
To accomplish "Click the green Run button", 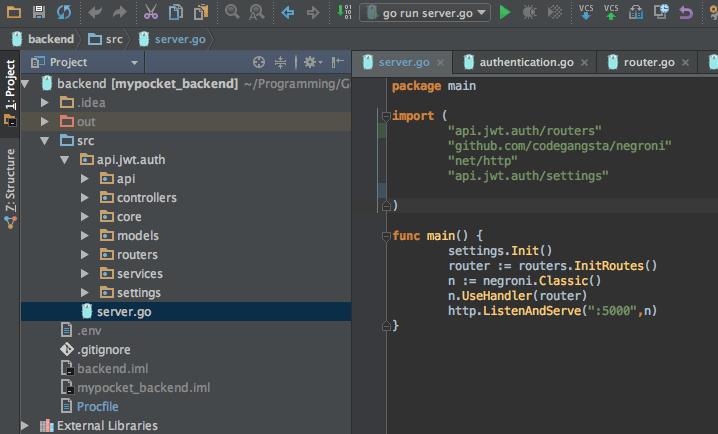I will [x=505, y=13].
